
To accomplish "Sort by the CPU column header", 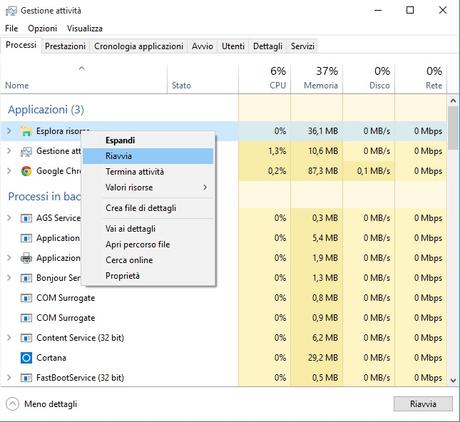I will [x=265, y=79].
